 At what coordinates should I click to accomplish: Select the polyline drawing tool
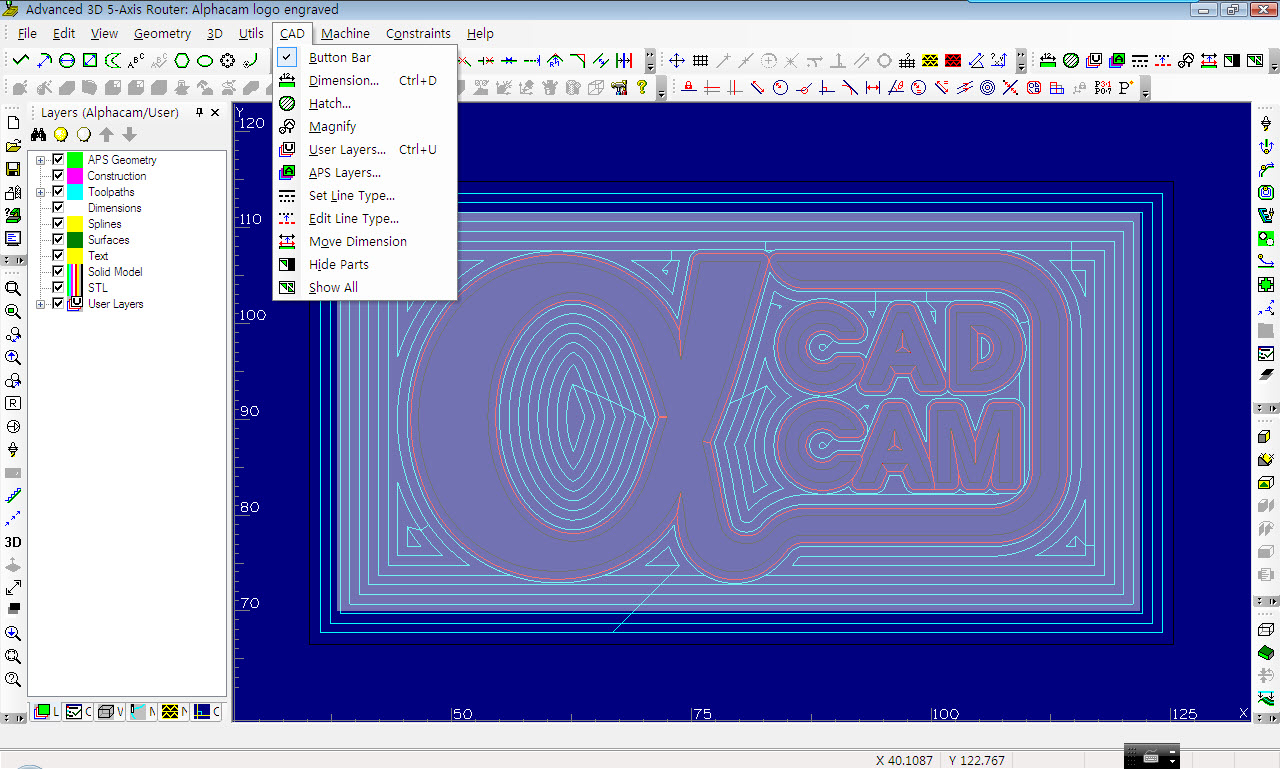[x=20, y=61]
